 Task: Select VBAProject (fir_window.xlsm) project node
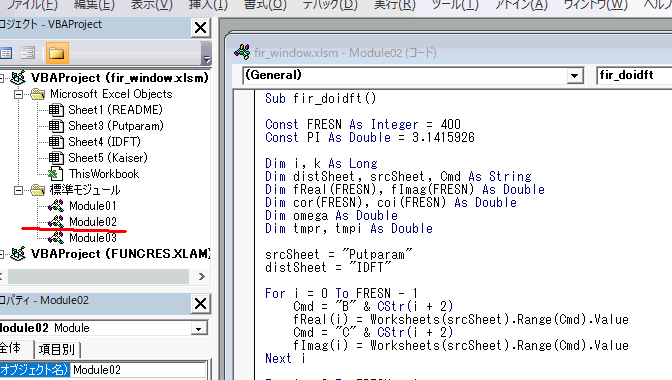[119, 78]
